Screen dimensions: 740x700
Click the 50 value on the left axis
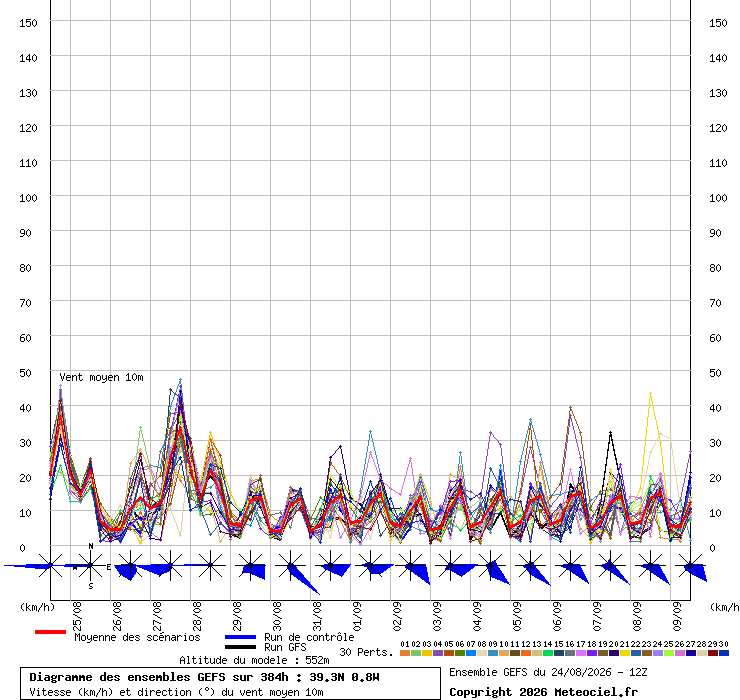click(25, 373)
